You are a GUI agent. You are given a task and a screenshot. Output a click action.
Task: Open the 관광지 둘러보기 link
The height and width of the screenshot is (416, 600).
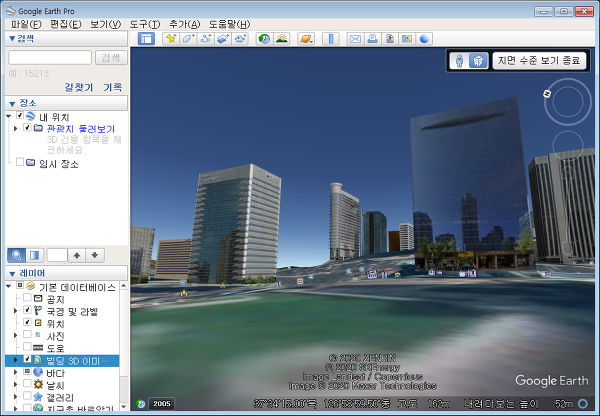(81, 129)
